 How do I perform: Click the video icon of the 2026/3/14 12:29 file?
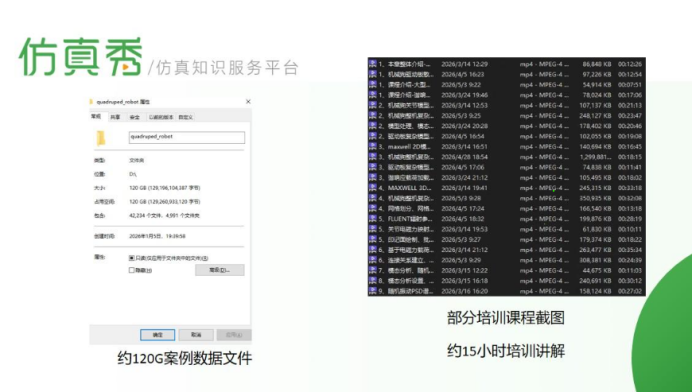pos(373,64)
